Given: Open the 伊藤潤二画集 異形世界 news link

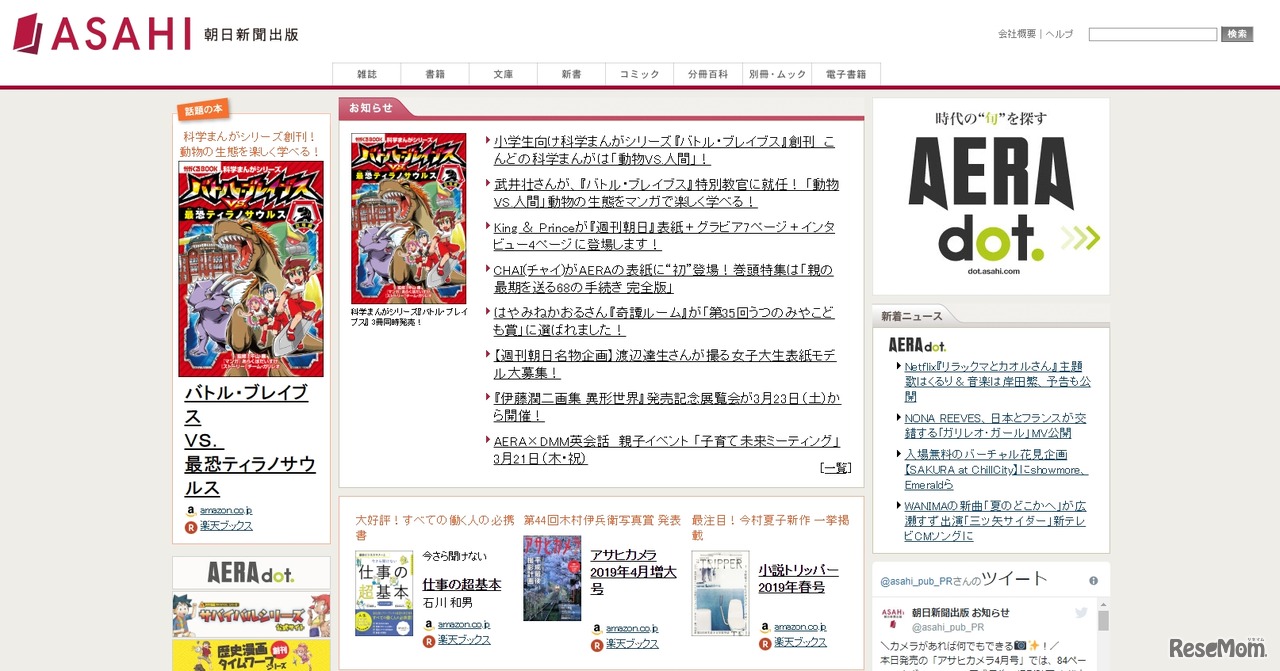Looking at the screenshot, I should (x=667, y=407).
